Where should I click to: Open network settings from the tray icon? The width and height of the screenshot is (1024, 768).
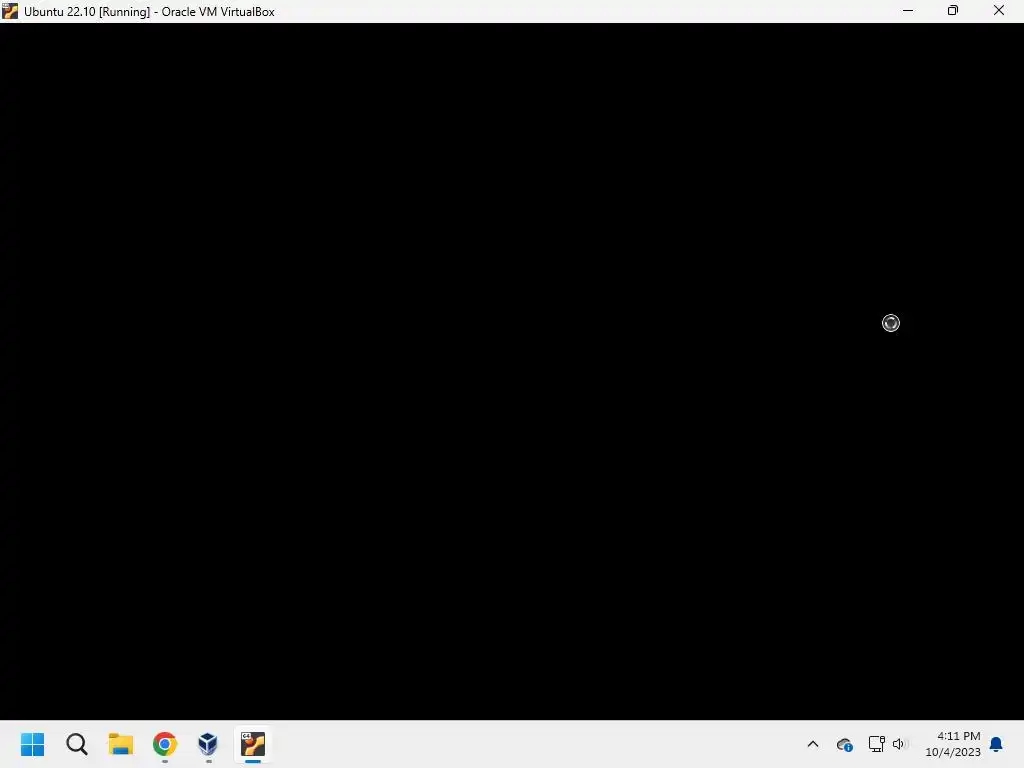876,744
